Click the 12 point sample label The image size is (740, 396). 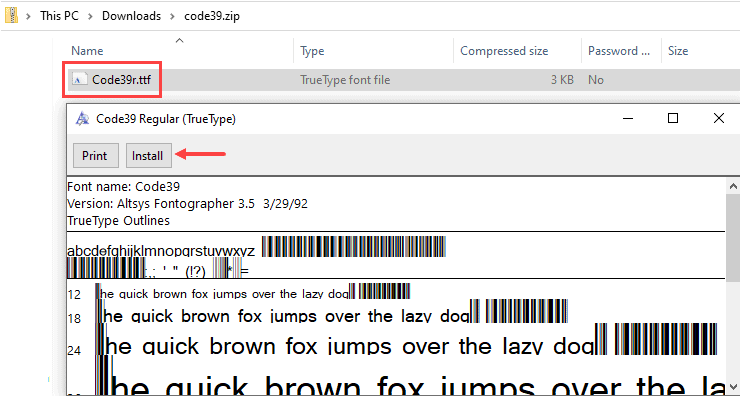click(x=74, y=295)
